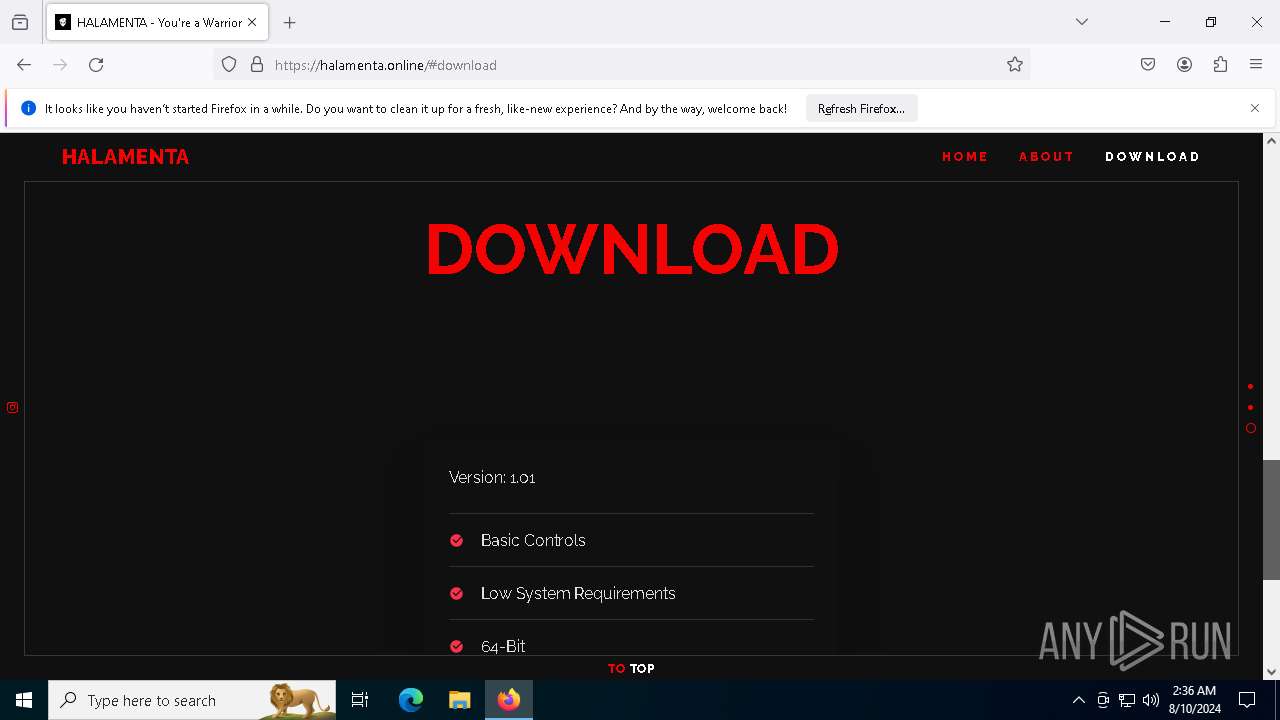Click the large DOWNLOAD heading
Viewport: 1280px width, 720px height.
632,249
